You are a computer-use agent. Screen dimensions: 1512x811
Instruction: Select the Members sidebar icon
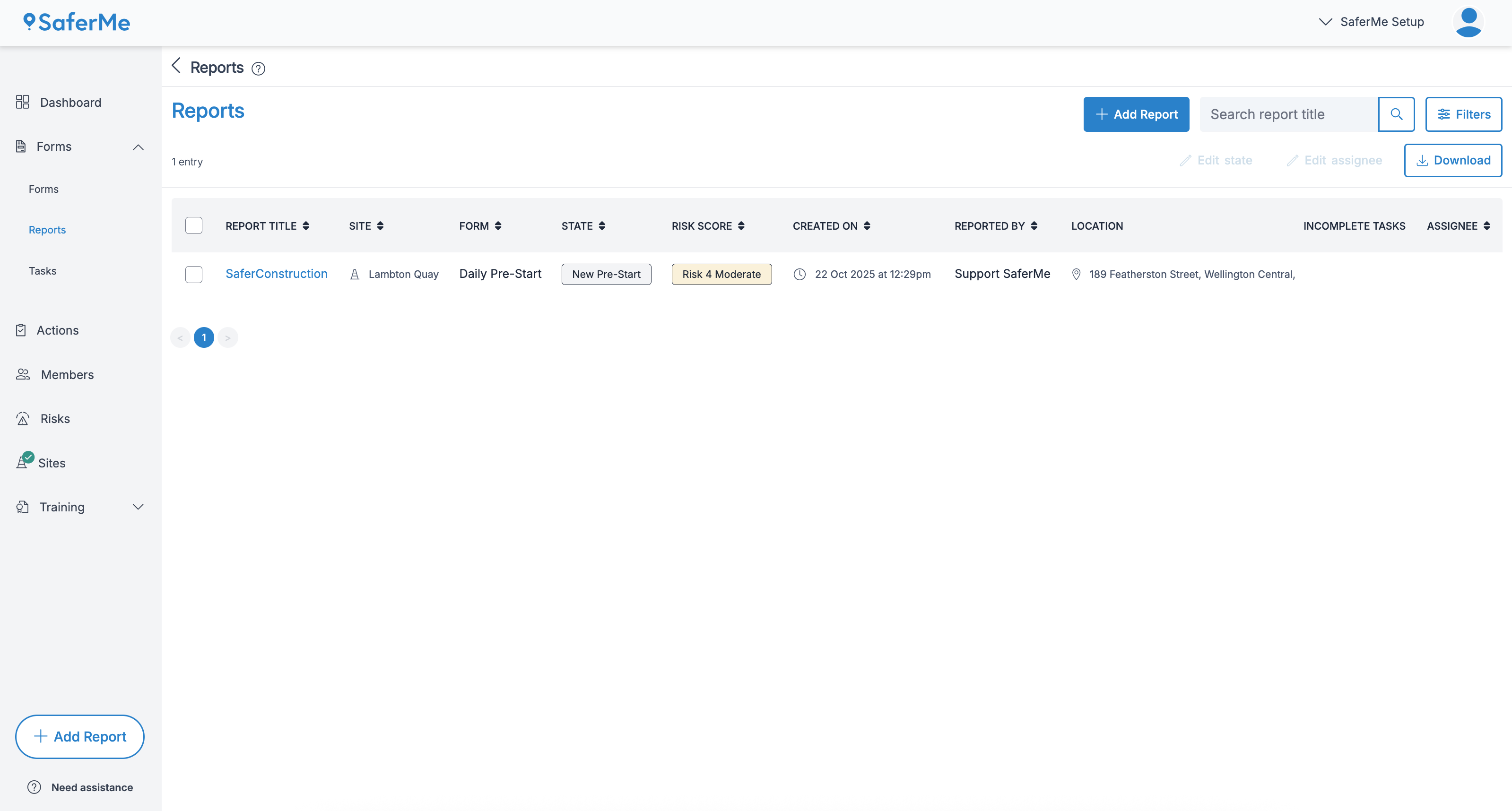(x=22, y=374)
